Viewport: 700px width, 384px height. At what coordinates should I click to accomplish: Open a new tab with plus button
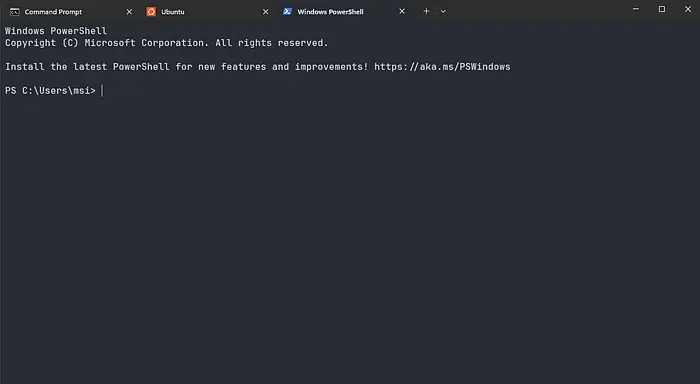point(426,12)
